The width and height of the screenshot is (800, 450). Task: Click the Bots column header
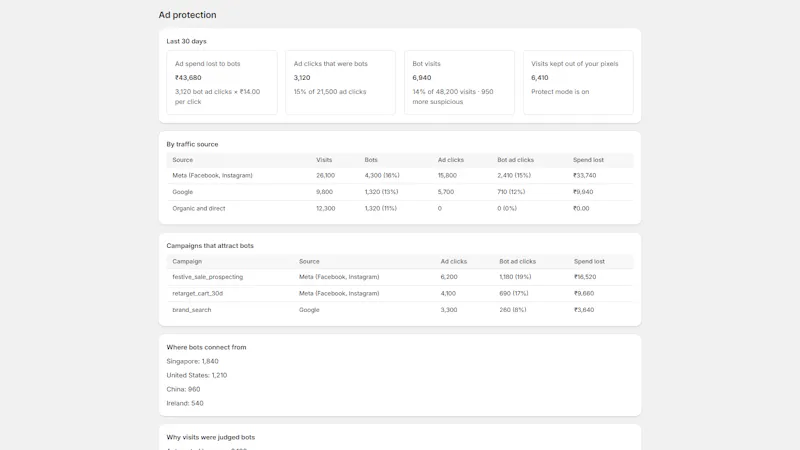(371, 160)
